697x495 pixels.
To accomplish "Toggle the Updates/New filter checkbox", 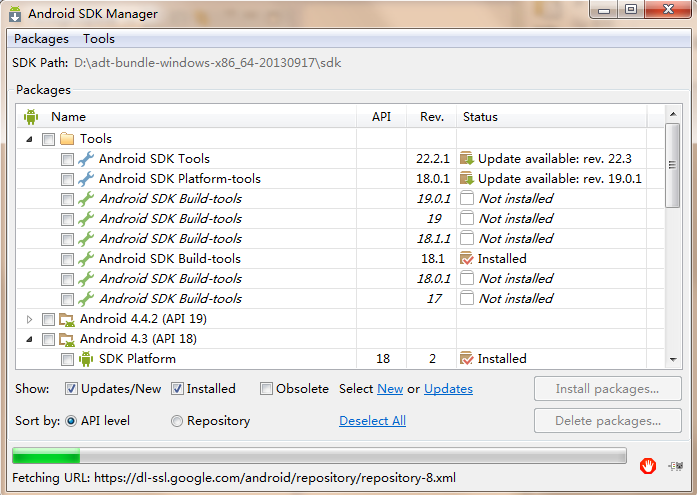I will (72, 389).
